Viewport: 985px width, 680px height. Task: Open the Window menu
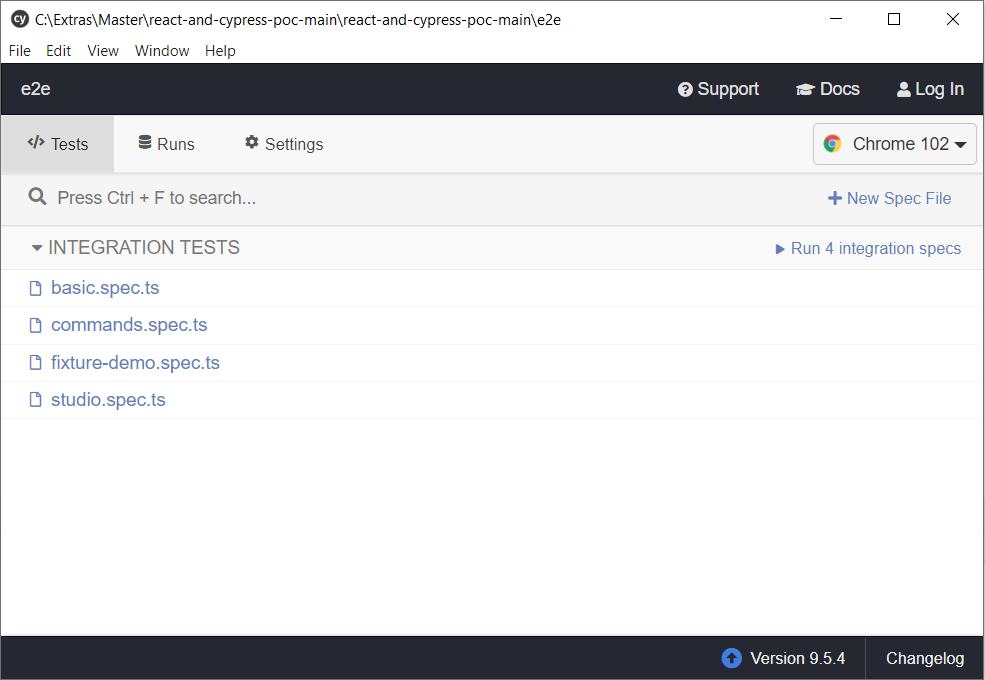click(x=162, y=50)
